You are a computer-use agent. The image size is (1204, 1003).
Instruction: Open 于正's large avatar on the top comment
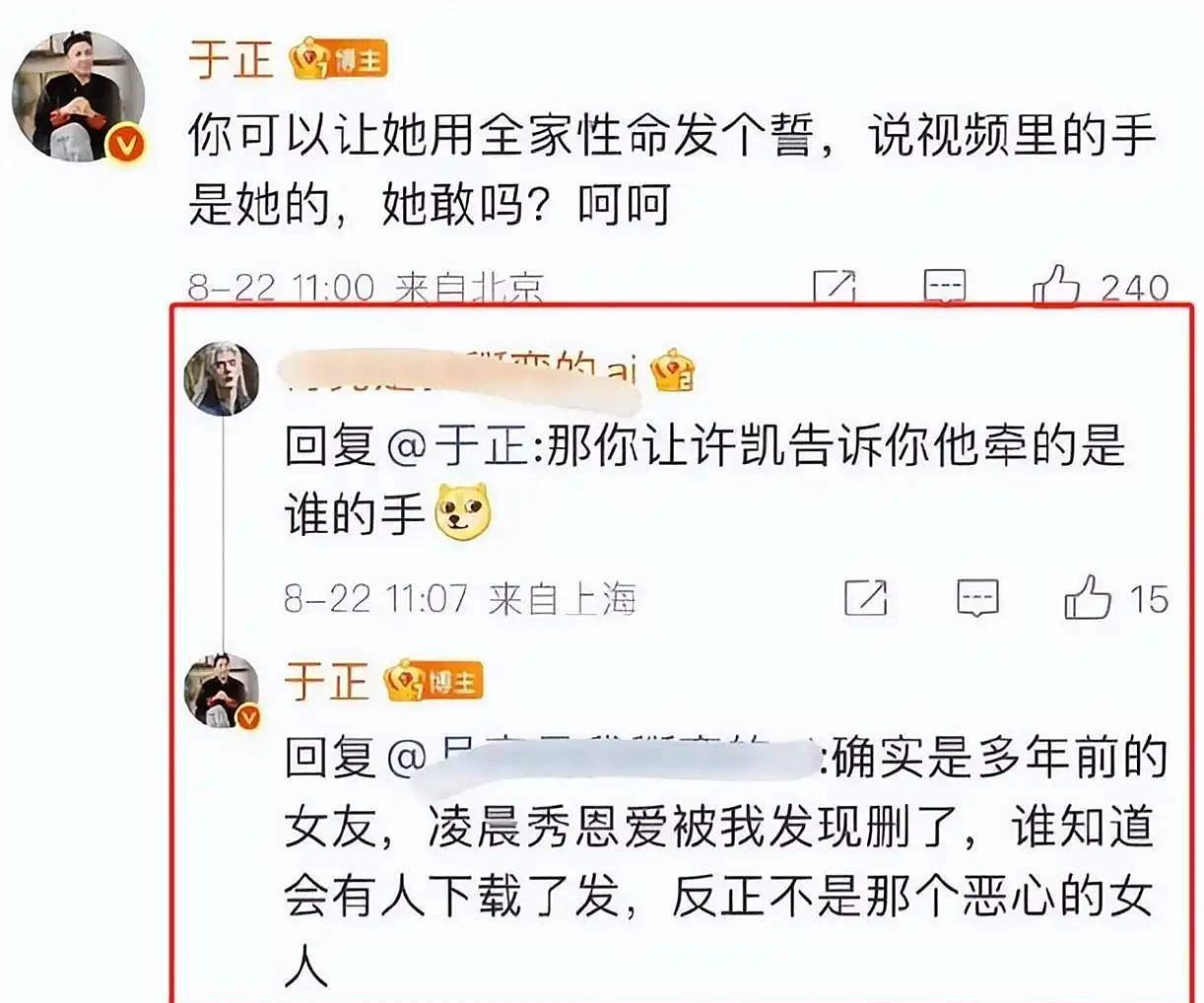(x=77, y=96)
